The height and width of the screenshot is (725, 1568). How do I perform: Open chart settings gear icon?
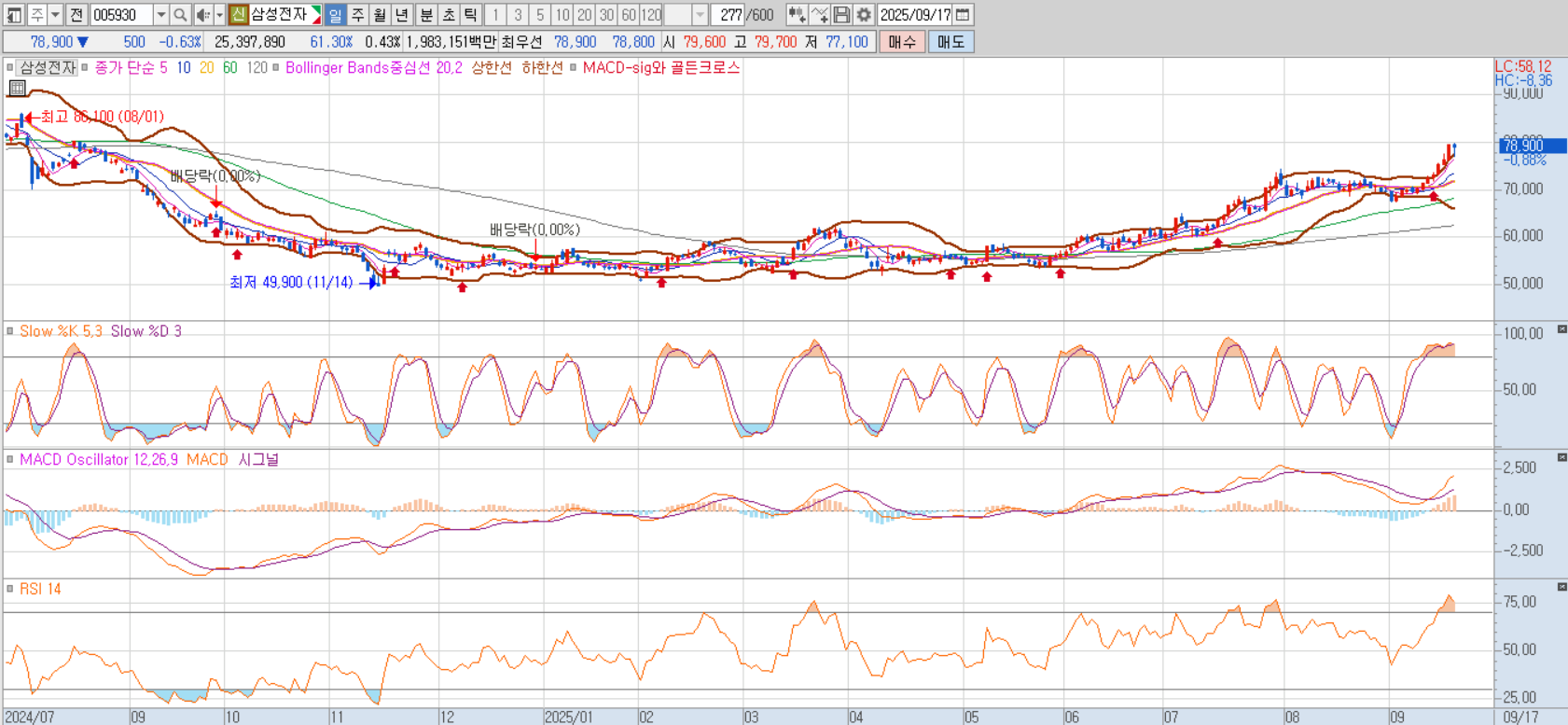tap(864, 15)
